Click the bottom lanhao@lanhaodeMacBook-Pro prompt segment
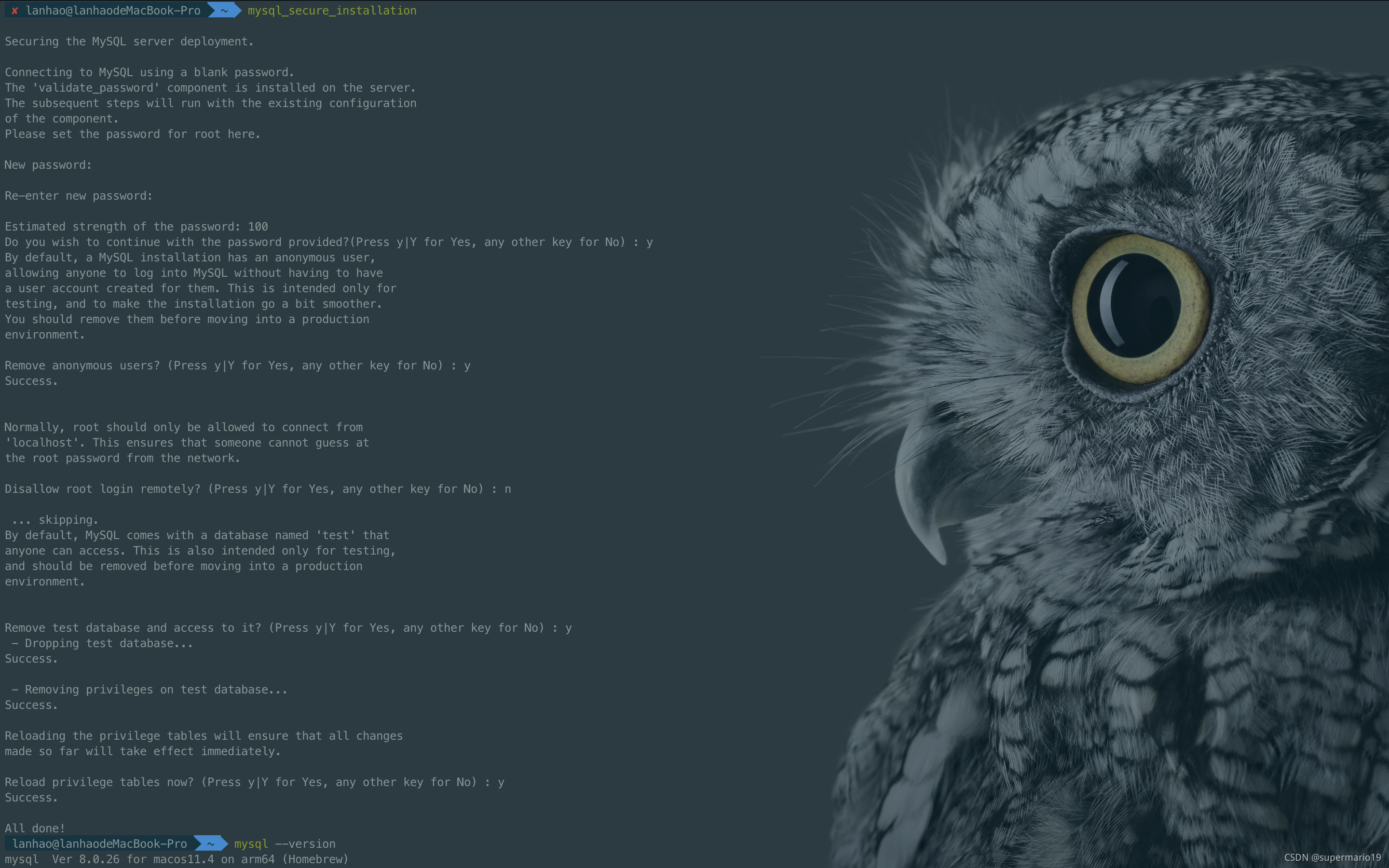 pyautogui.click(x=99, y=843)
